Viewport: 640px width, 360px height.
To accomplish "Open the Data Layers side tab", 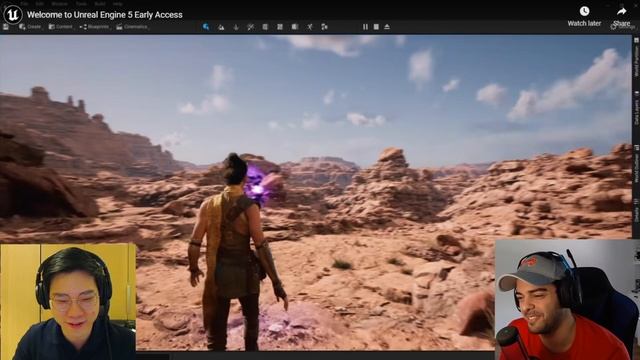I will [636, 108].
